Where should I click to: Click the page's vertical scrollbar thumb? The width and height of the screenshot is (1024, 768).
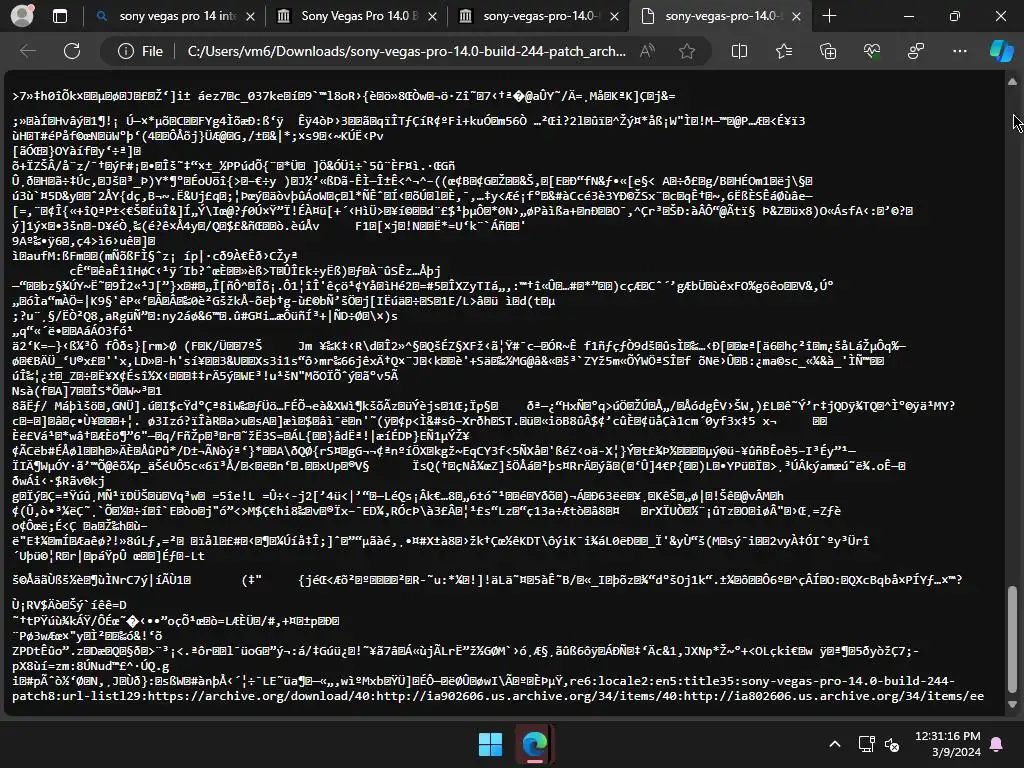[1012, 639]
